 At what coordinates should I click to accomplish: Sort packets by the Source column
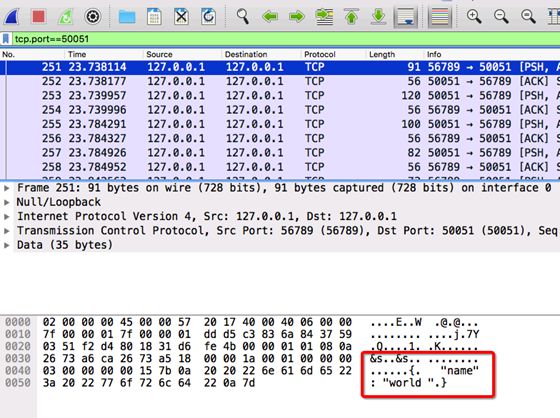(x=182, y=54)
